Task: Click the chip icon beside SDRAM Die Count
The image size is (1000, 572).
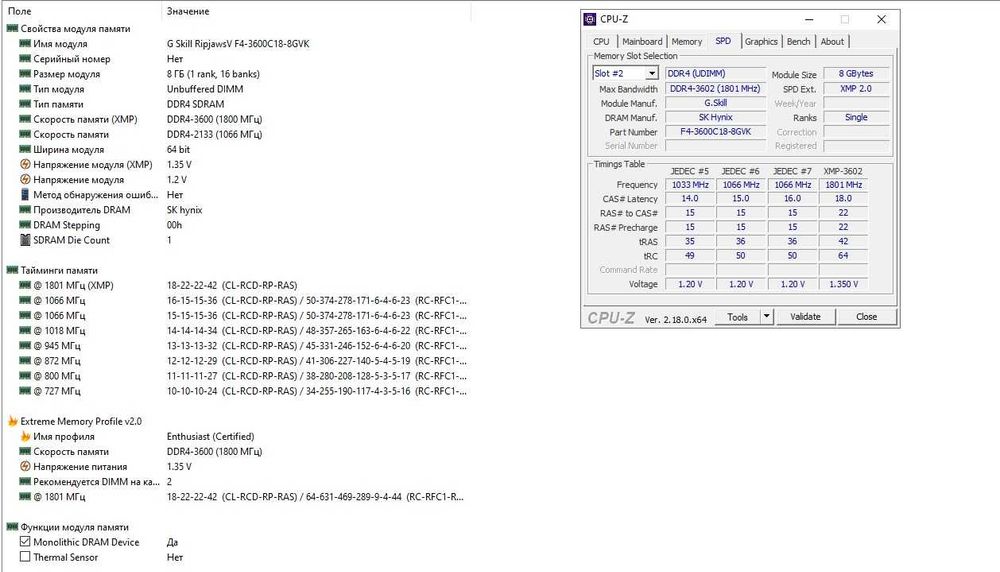Action: (25, 240)
